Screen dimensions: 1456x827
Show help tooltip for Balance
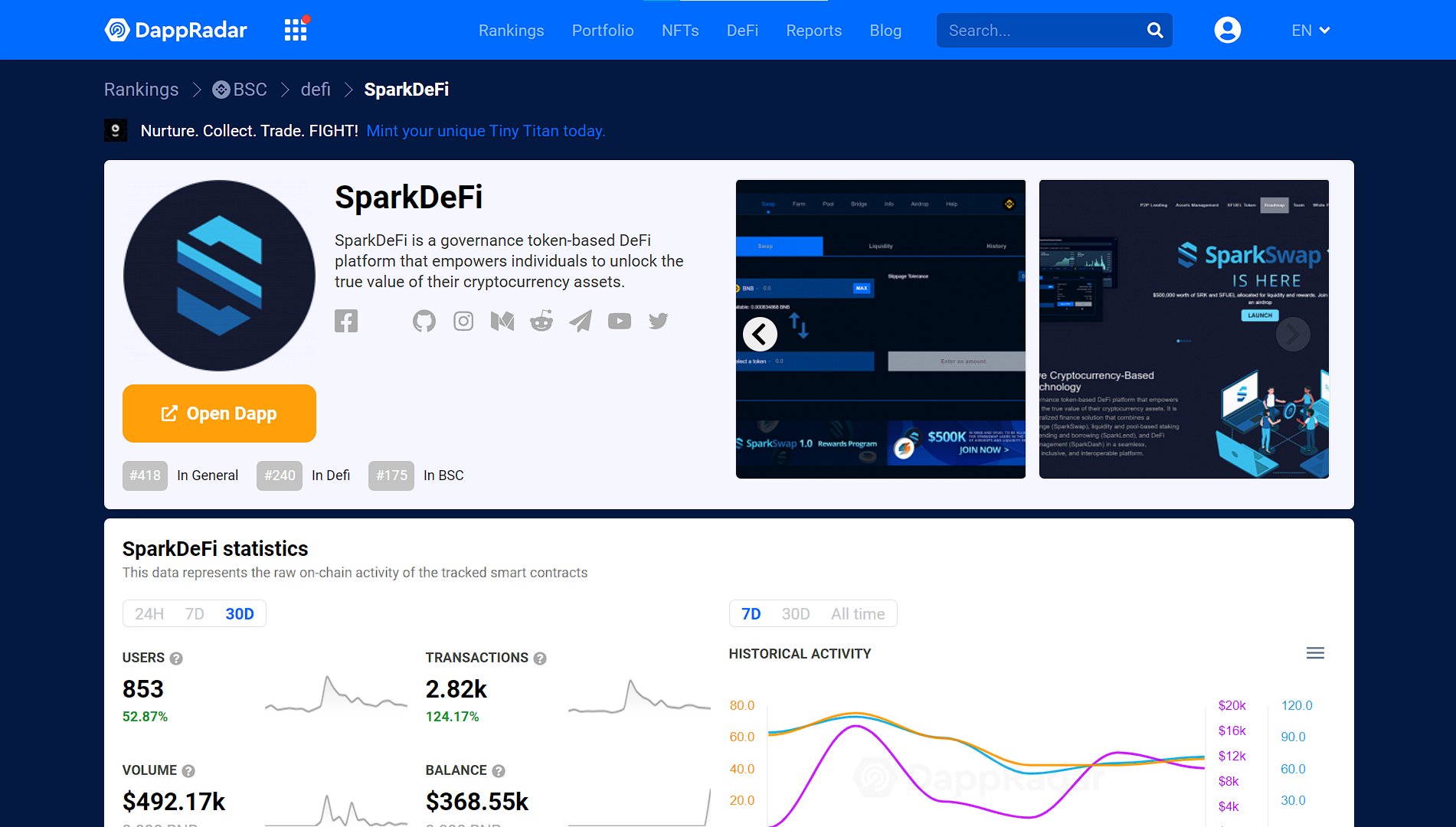[x=499, y=771]
